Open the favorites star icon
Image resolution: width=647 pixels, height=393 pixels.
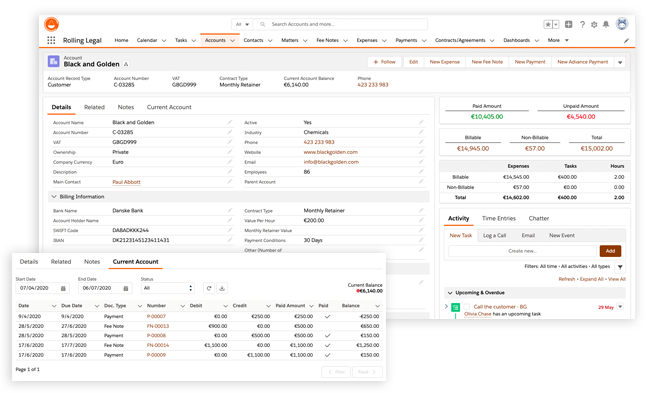point(548,24)
